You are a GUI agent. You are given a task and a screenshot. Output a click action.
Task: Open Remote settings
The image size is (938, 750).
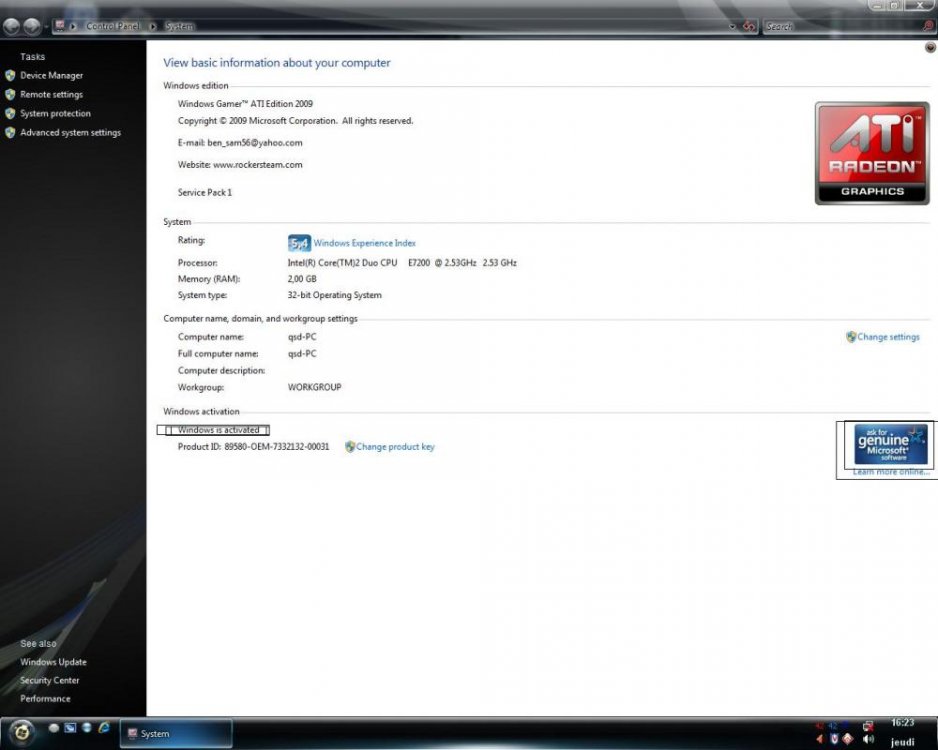tap(51, 95)
